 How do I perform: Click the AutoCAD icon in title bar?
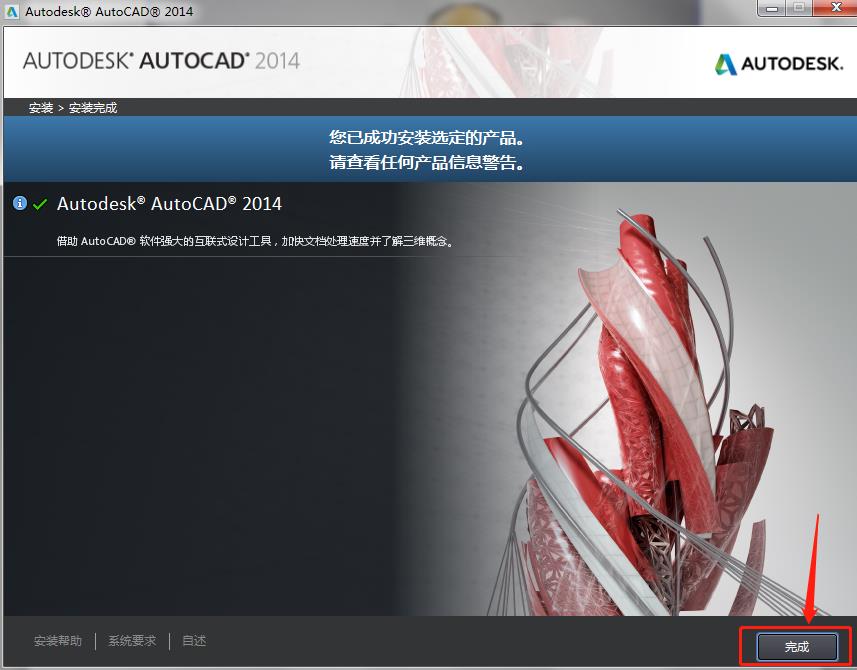[x=11, y=11]
